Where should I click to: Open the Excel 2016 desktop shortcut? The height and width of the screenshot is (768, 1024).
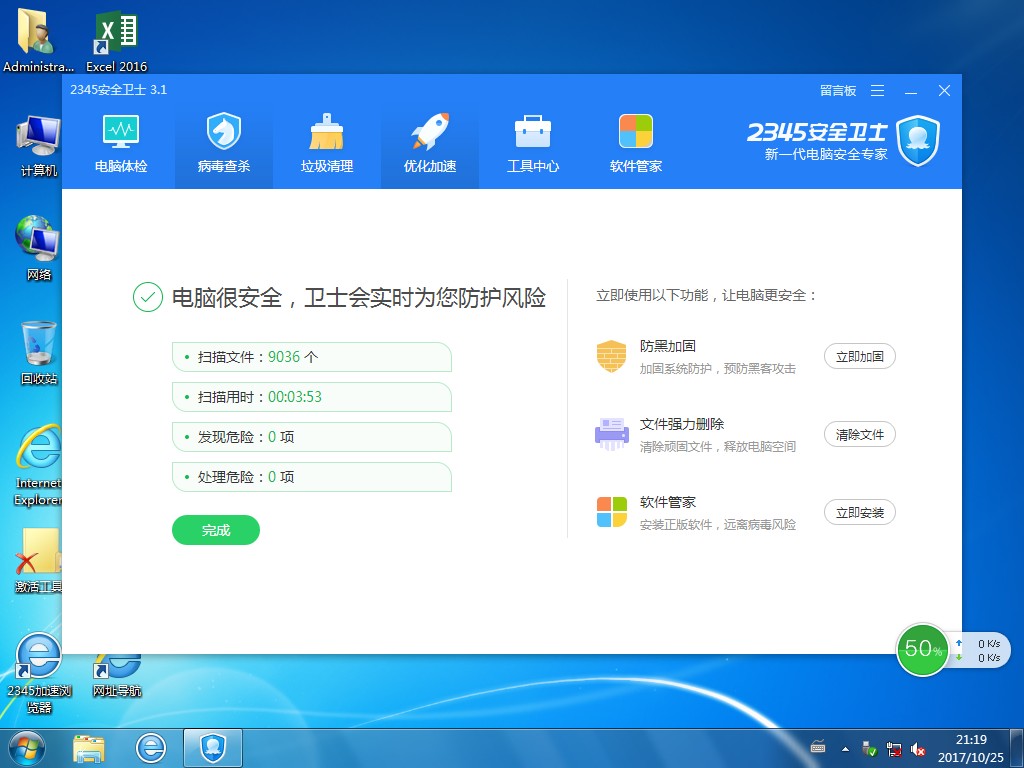point(116,39)
